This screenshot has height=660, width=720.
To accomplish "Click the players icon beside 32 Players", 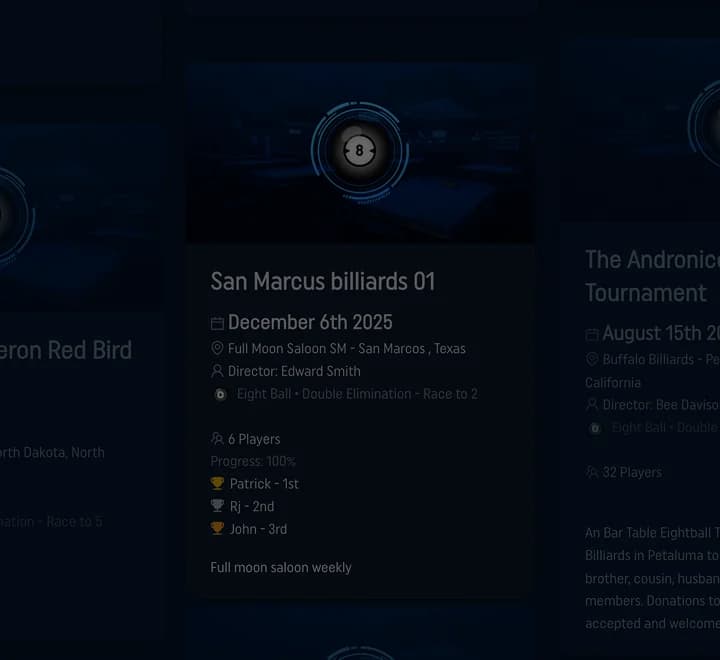I will (592, 472).
